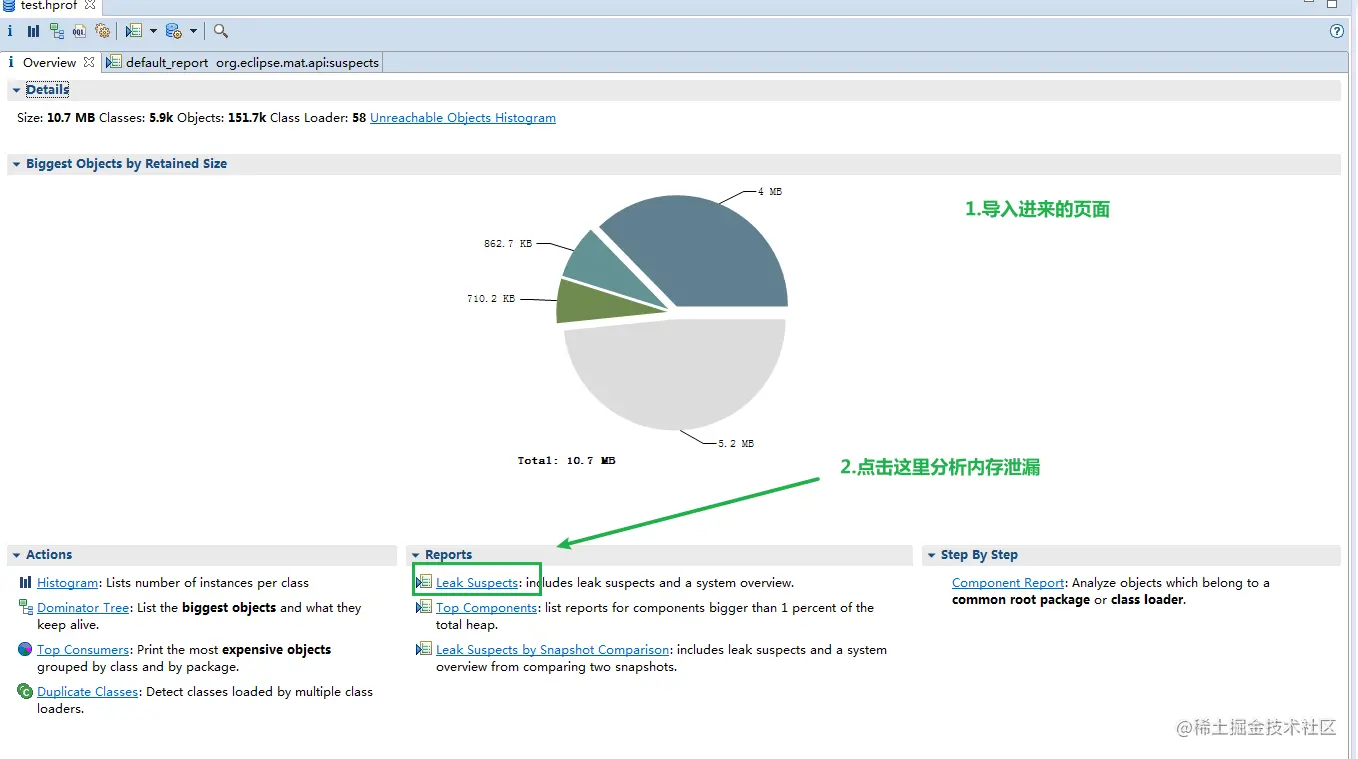Open the Top Consumers link
The image size is (1358, 759).
point(83,650)
